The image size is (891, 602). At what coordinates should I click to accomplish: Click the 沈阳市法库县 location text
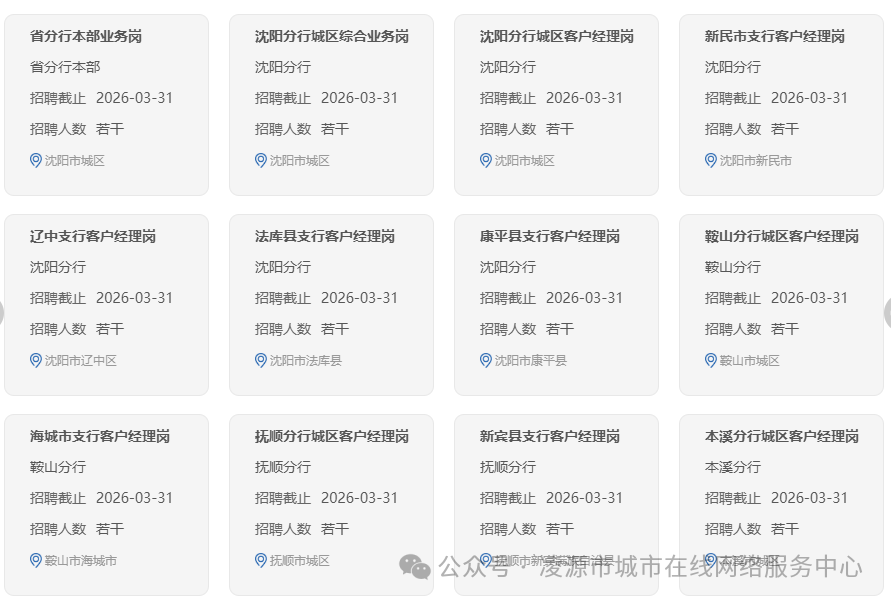point(306,360)
